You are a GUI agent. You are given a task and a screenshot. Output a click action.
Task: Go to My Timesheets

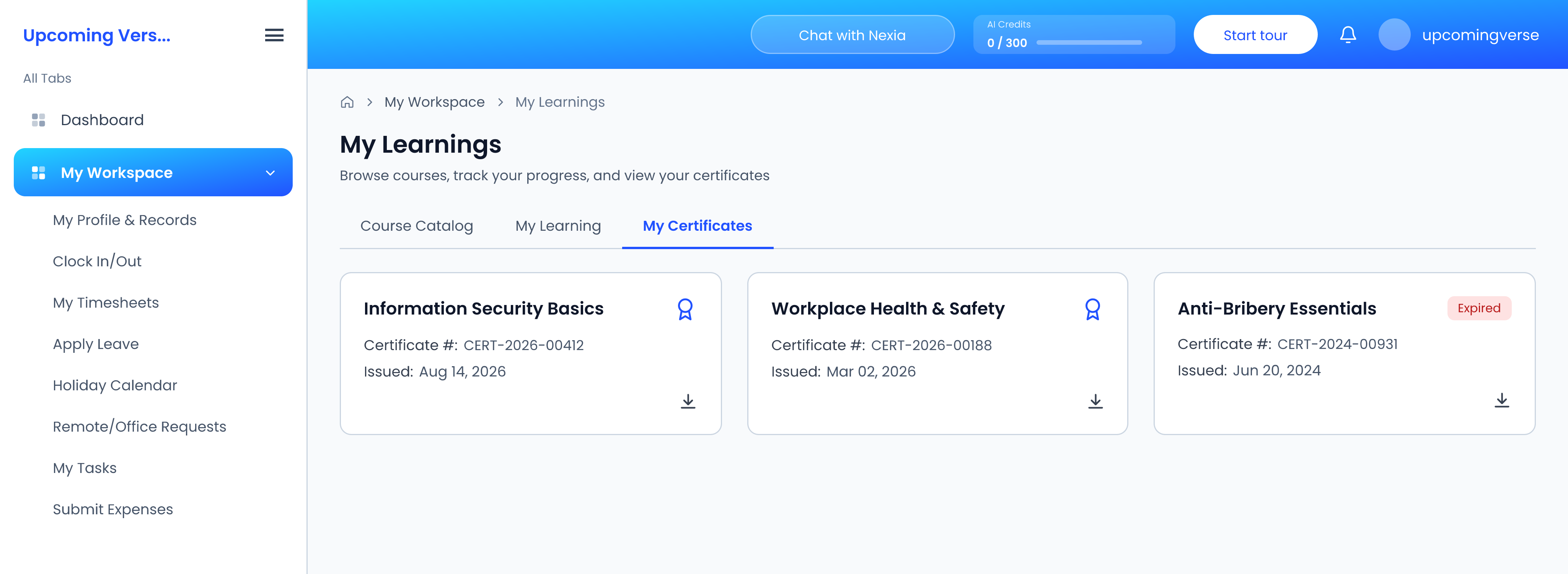105,303
